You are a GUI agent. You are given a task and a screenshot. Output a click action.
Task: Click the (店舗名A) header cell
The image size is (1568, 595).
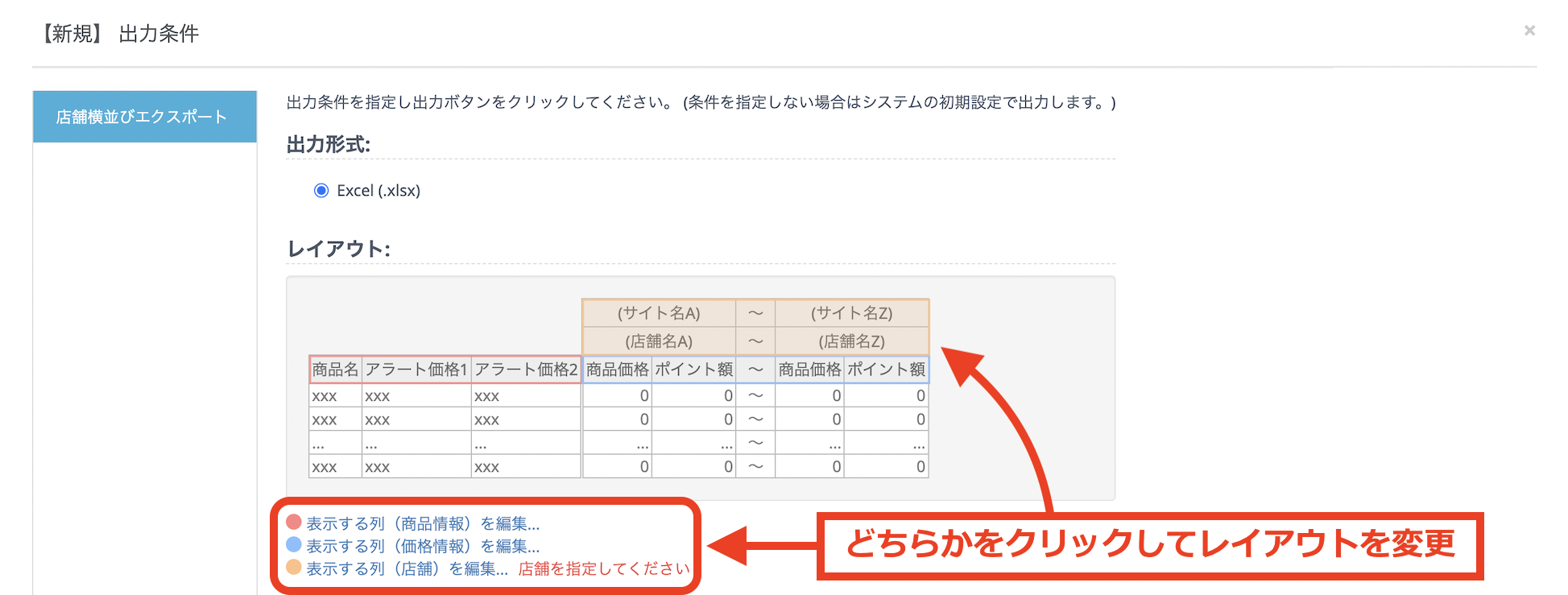[x=659, y=341]
